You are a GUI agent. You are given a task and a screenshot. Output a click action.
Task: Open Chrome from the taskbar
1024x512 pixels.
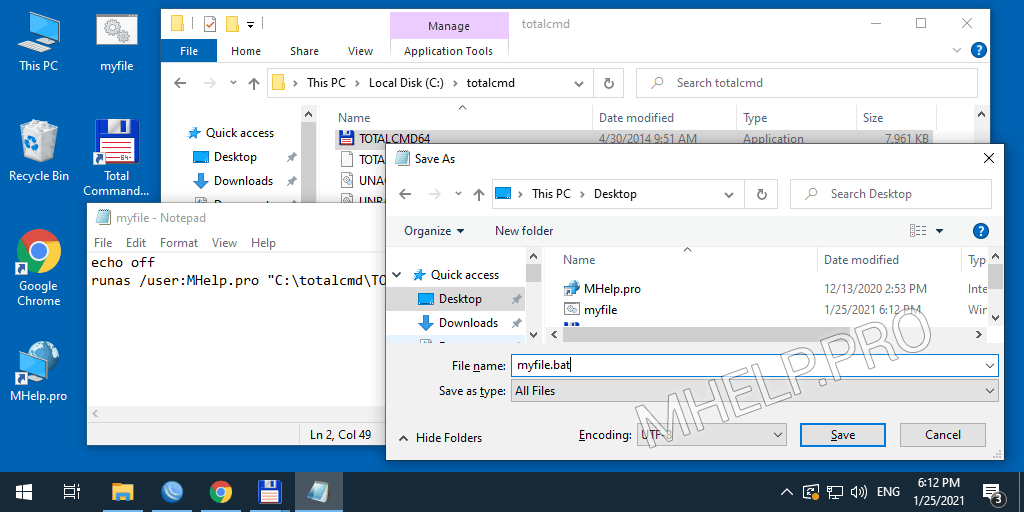(221, 492)
